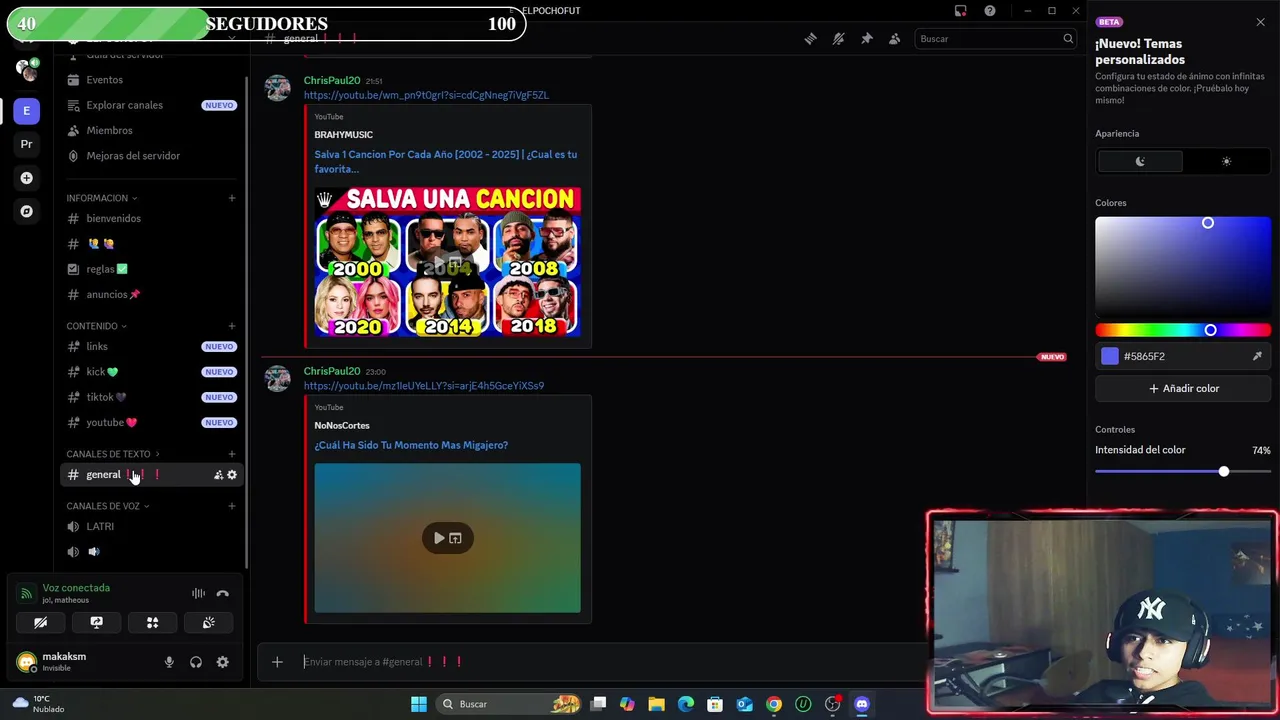Click the hue spectrum slider
Viewport: 1280px width, 720px height.
click(x=1183, y=330)
